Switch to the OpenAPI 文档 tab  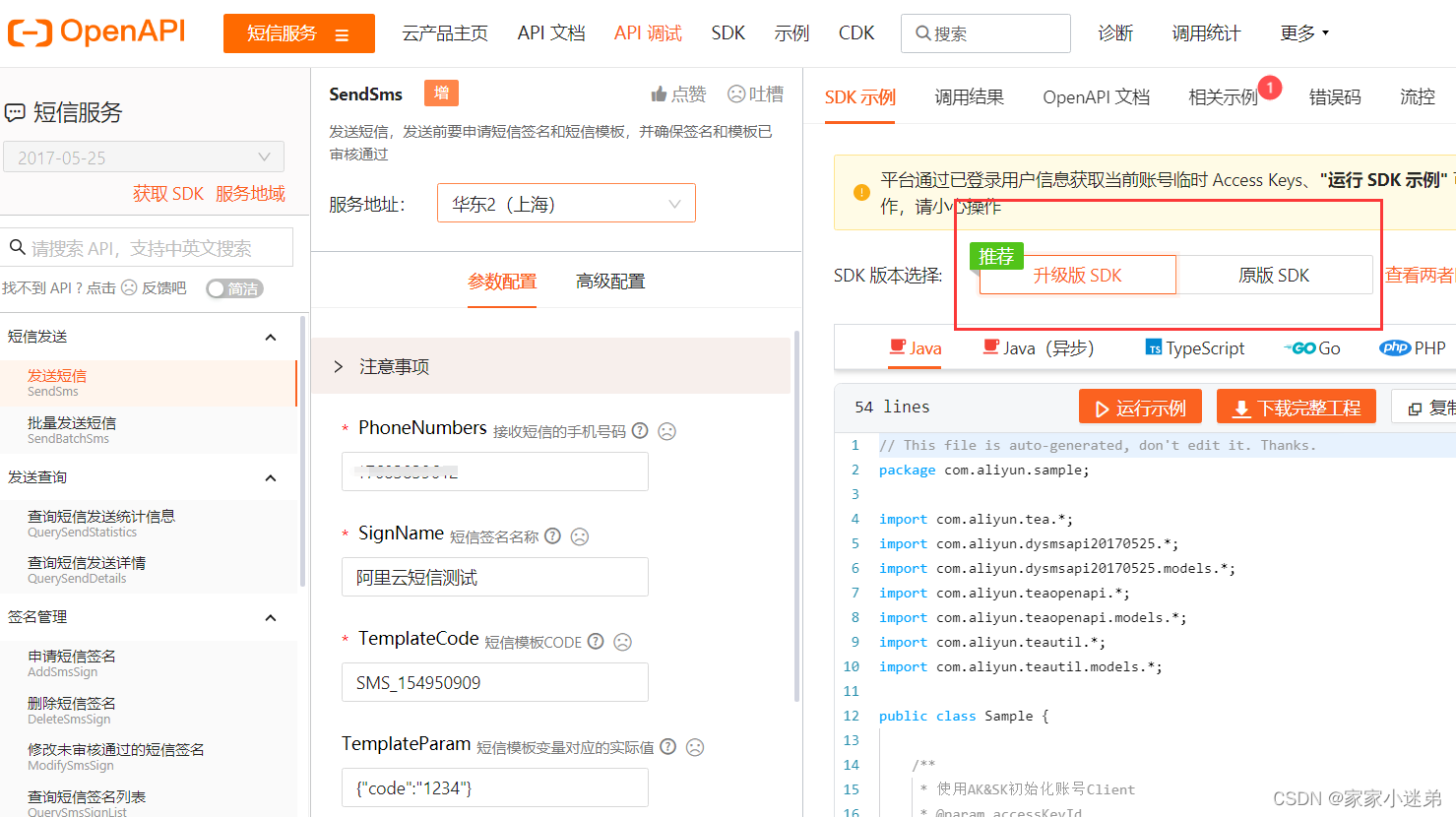[1096, 96]
